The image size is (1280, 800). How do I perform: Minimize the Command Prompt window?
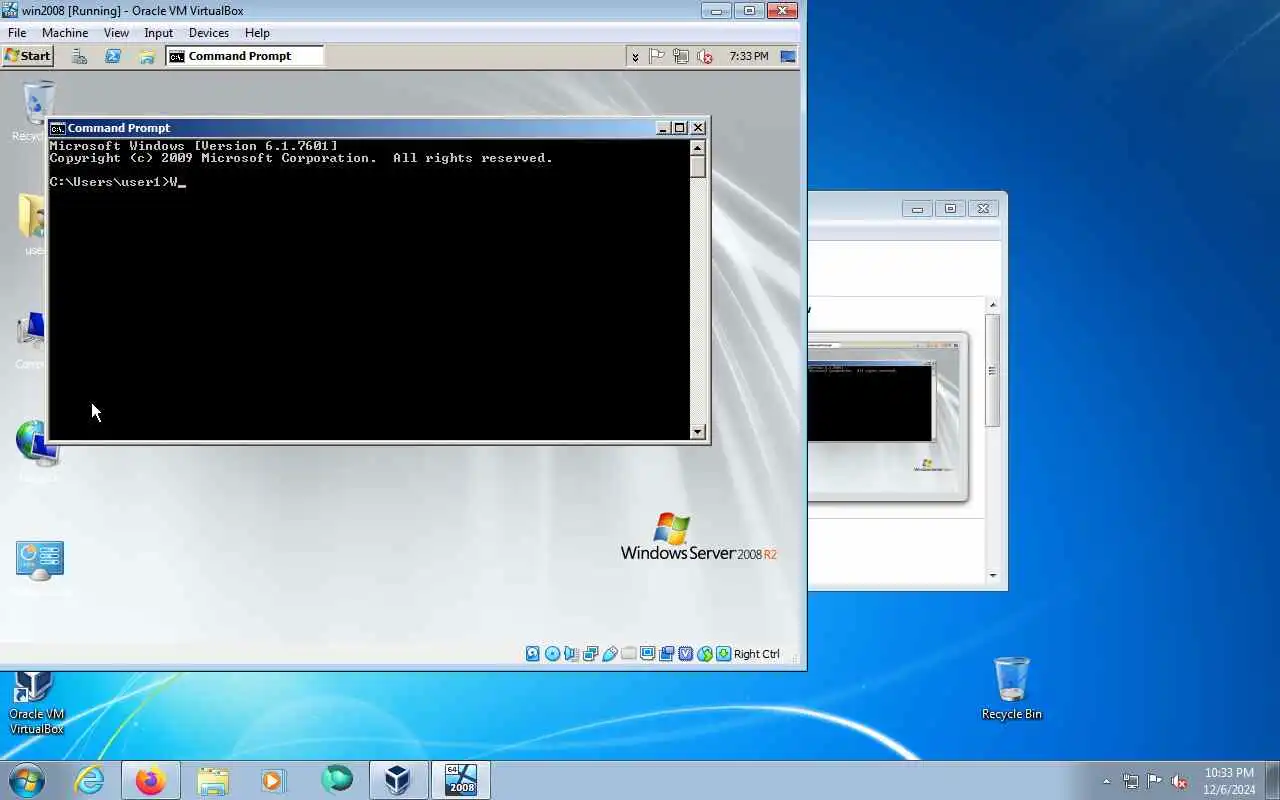pos(663,128)
